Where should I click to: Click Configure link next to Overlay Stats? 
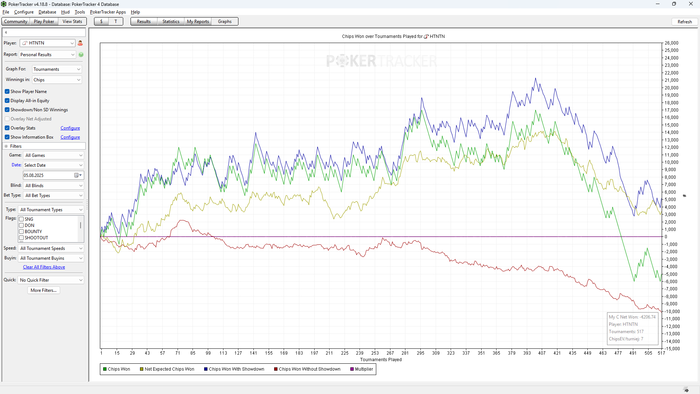[x=70, y=128]
